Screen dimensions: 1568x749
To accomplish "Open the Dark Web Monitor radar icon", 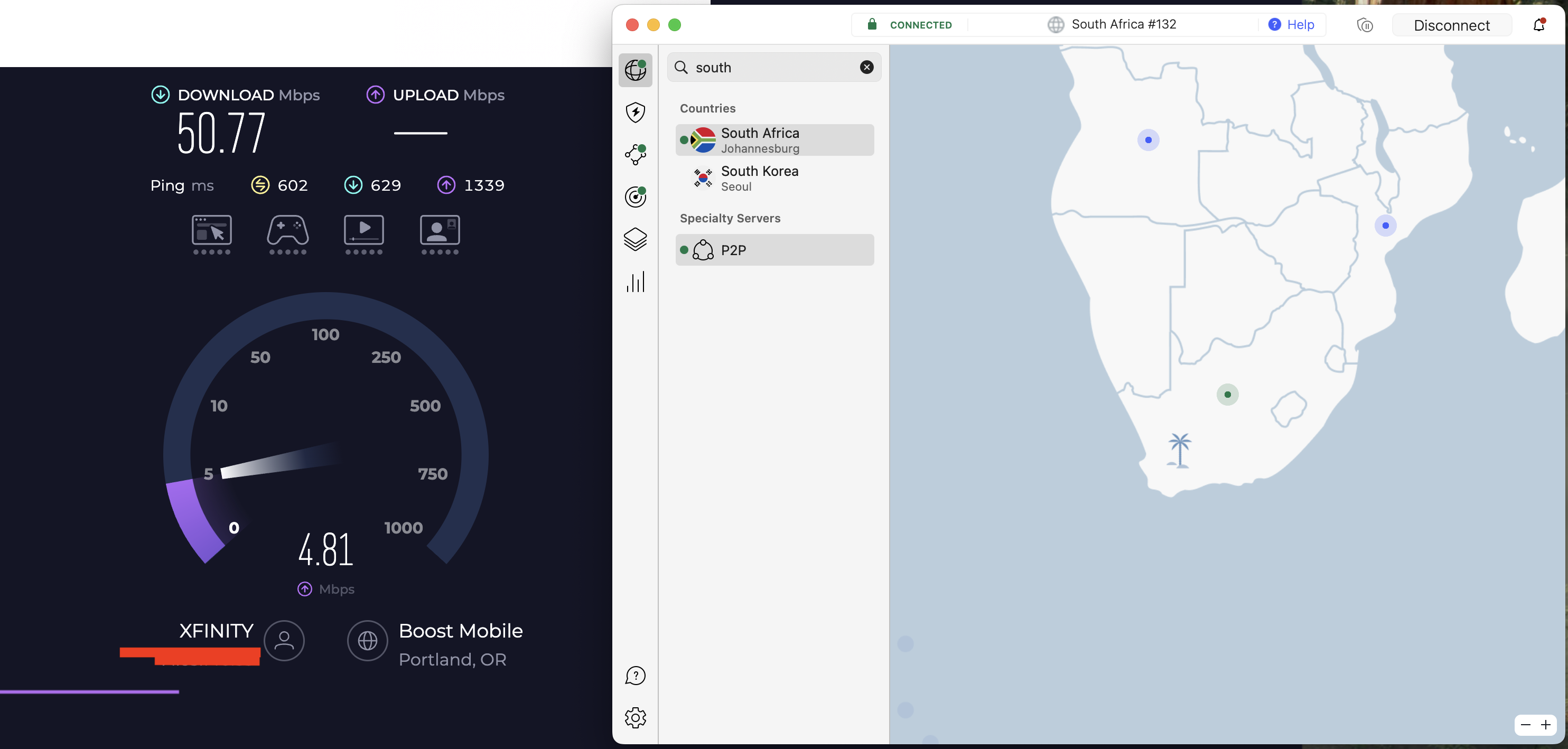I will click(x=636, y=196).
